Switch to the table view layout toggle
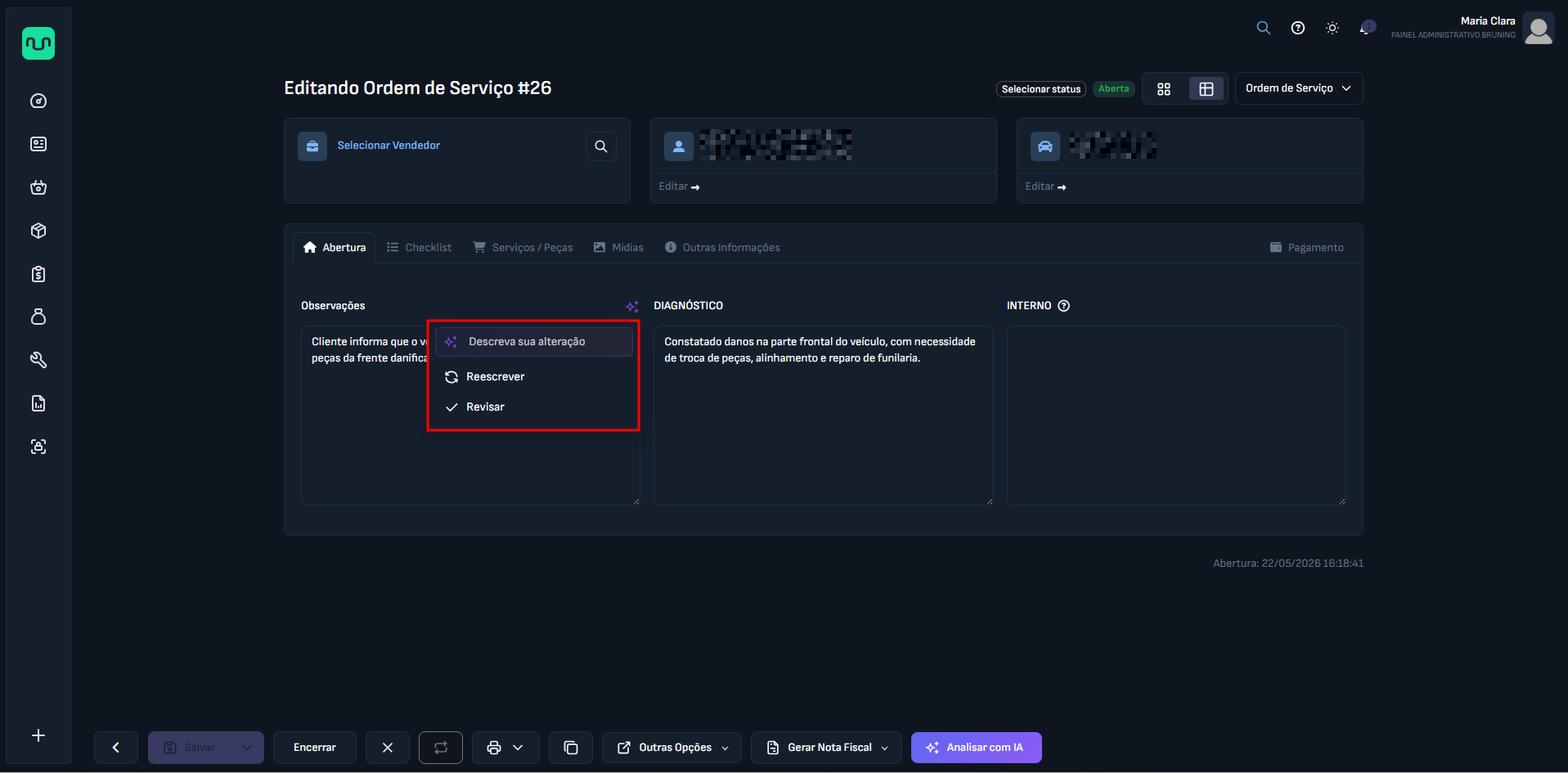This screenshot has width=1568, height=773. (1206, 89)
